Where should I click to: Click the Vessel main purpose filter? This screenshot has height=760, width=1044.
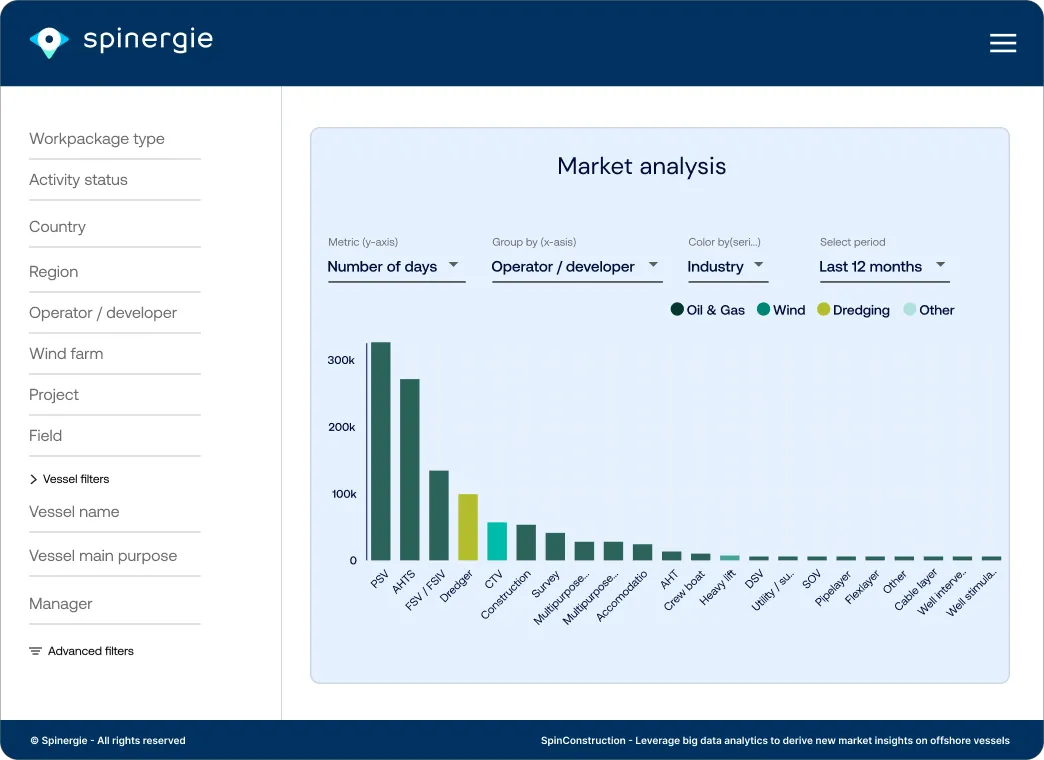[115, 556]
